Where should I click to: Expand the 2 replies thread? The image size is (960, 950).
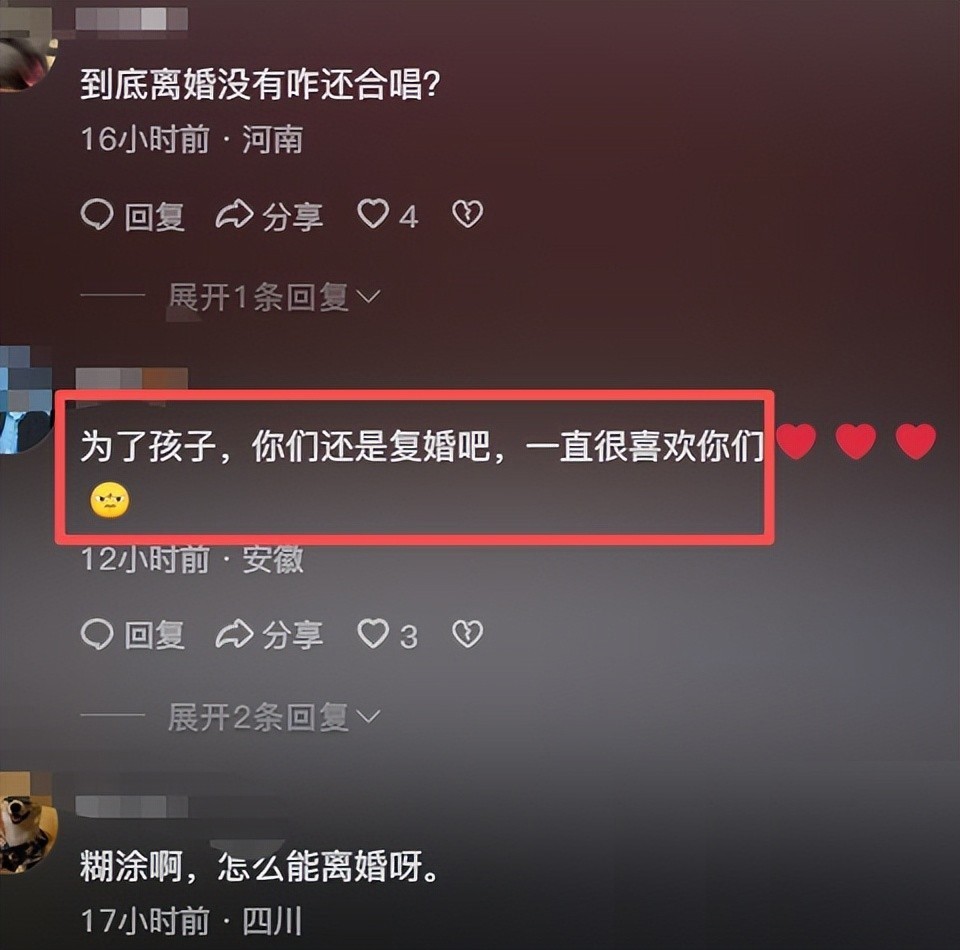[x=274, y=717]
